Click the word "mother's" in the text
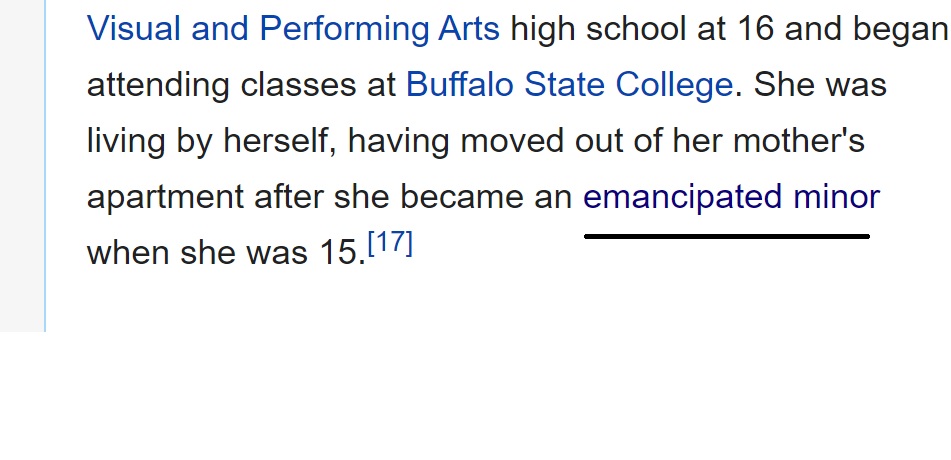Screen dimensions: 951x460 799,141
